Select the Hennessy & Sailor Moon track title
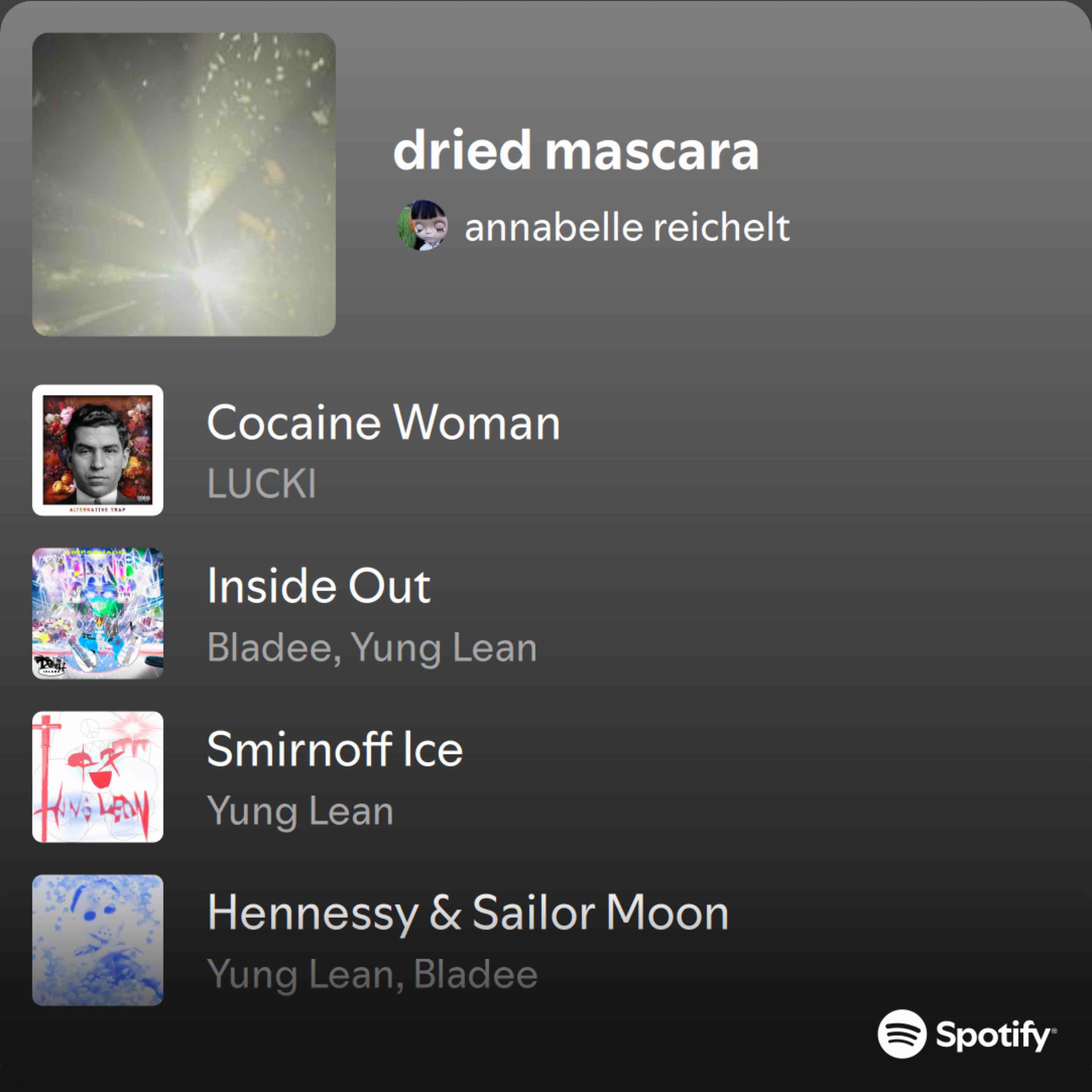Screen dimensions: 1092x1092 (468, 912)
